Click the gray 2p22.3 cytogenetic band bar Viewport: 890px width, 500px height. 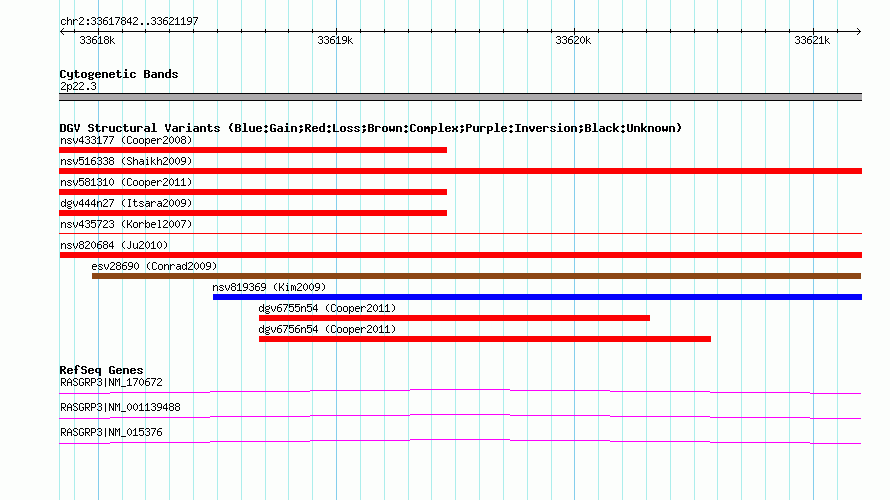(x=460, y=97)
